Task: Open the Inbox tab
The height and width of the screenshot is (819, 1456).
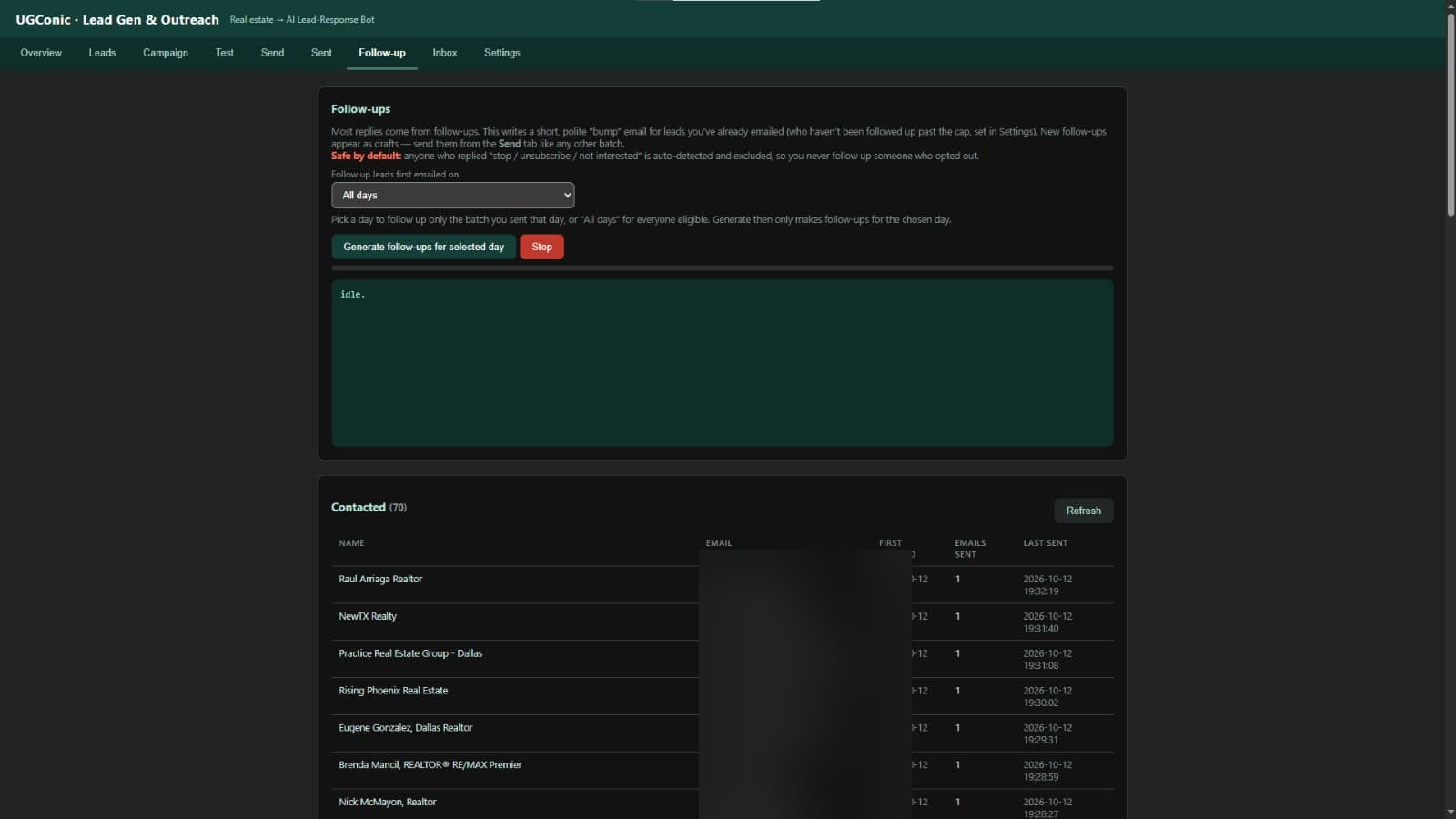Action: 445,53
